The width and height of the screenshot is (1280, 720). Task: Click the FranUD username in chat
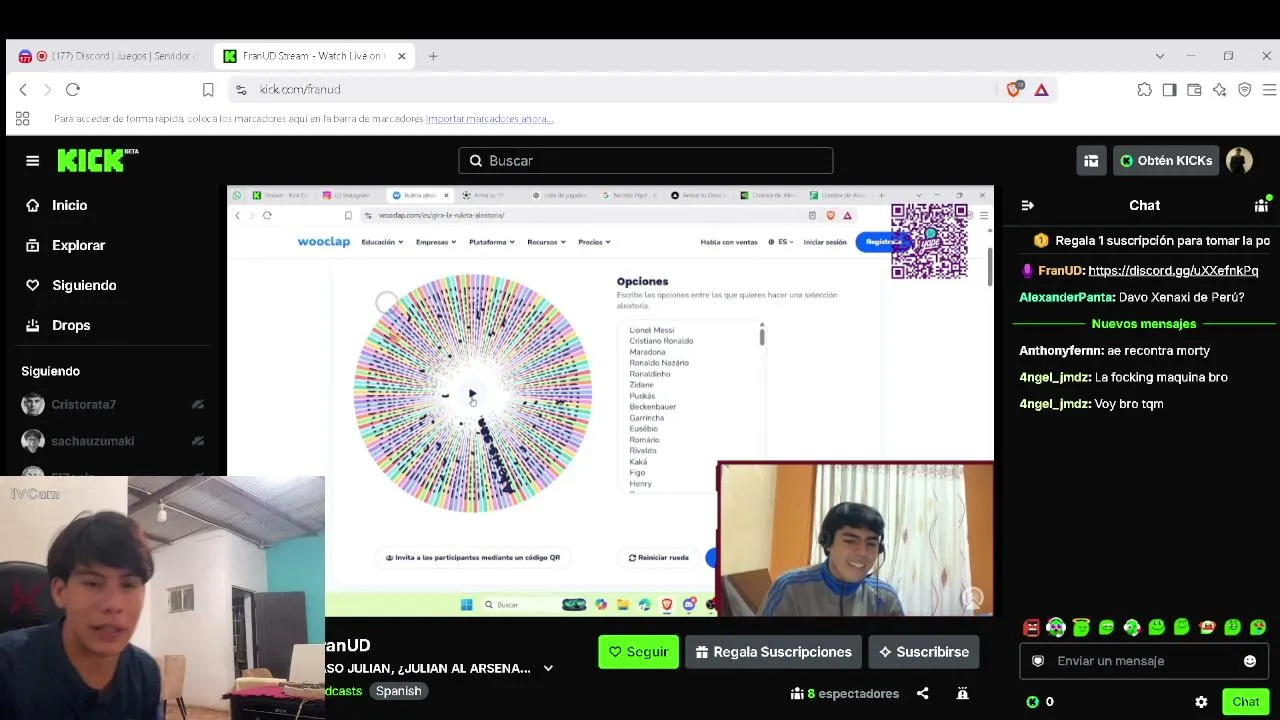point(1061,270)
